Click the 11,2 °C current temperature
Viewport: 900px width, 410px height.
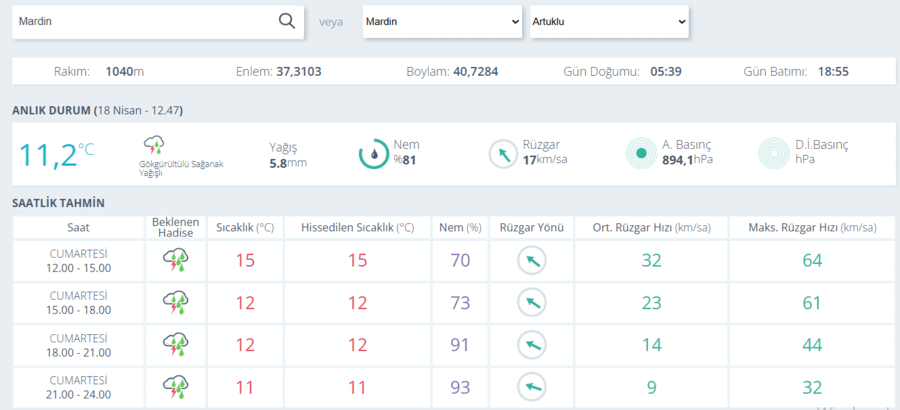[x=56, y=154]
